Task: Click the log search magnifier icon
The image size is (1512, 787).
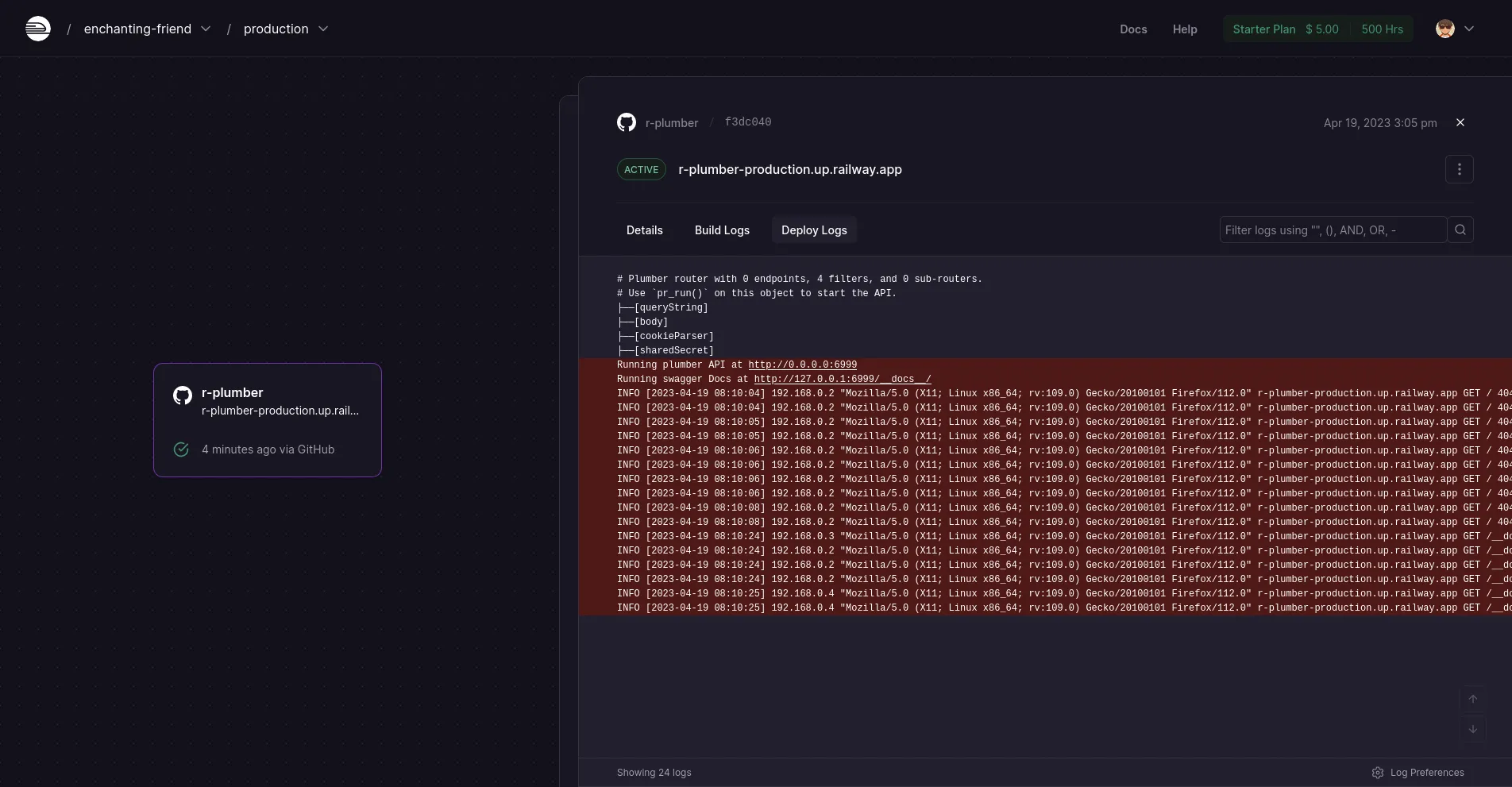Action: point(1460,230)
